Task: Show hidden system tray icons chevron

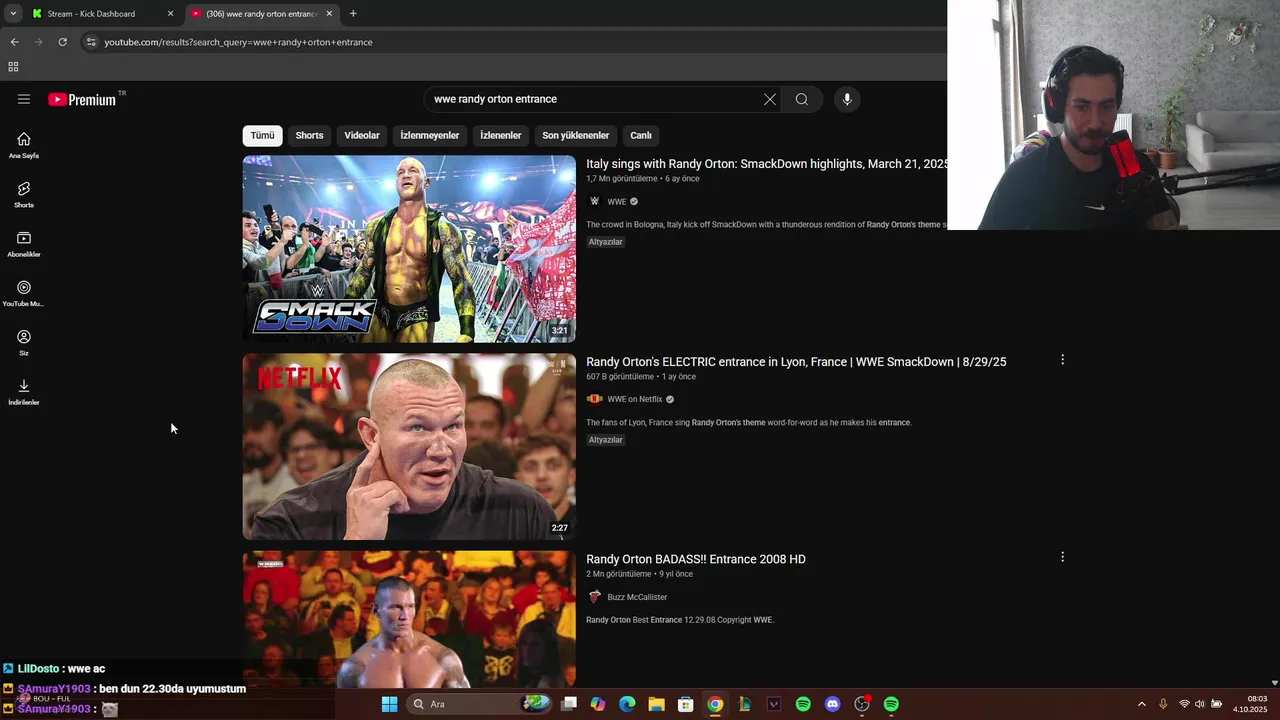Action: coord(1142,704)
